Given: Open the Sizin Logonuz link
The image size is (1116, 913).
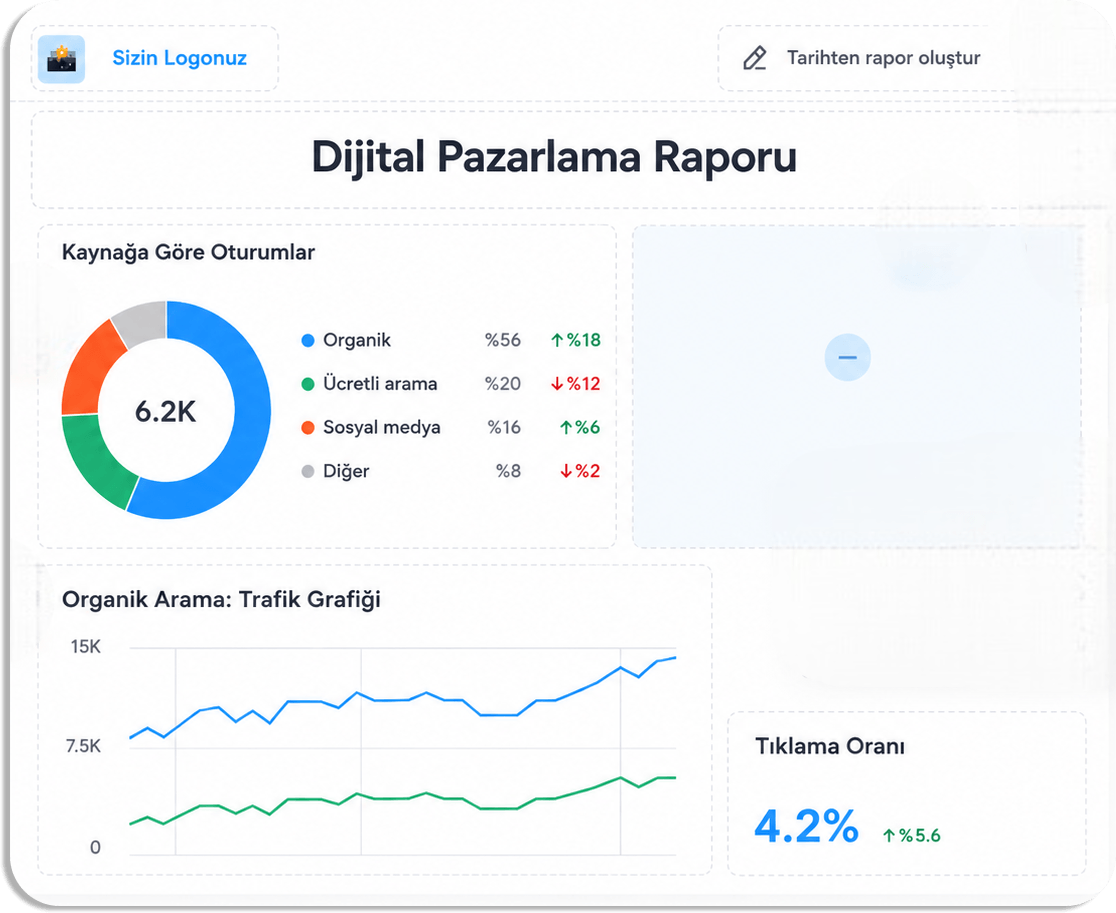Looking at the screenshot, I should (179, 58).
